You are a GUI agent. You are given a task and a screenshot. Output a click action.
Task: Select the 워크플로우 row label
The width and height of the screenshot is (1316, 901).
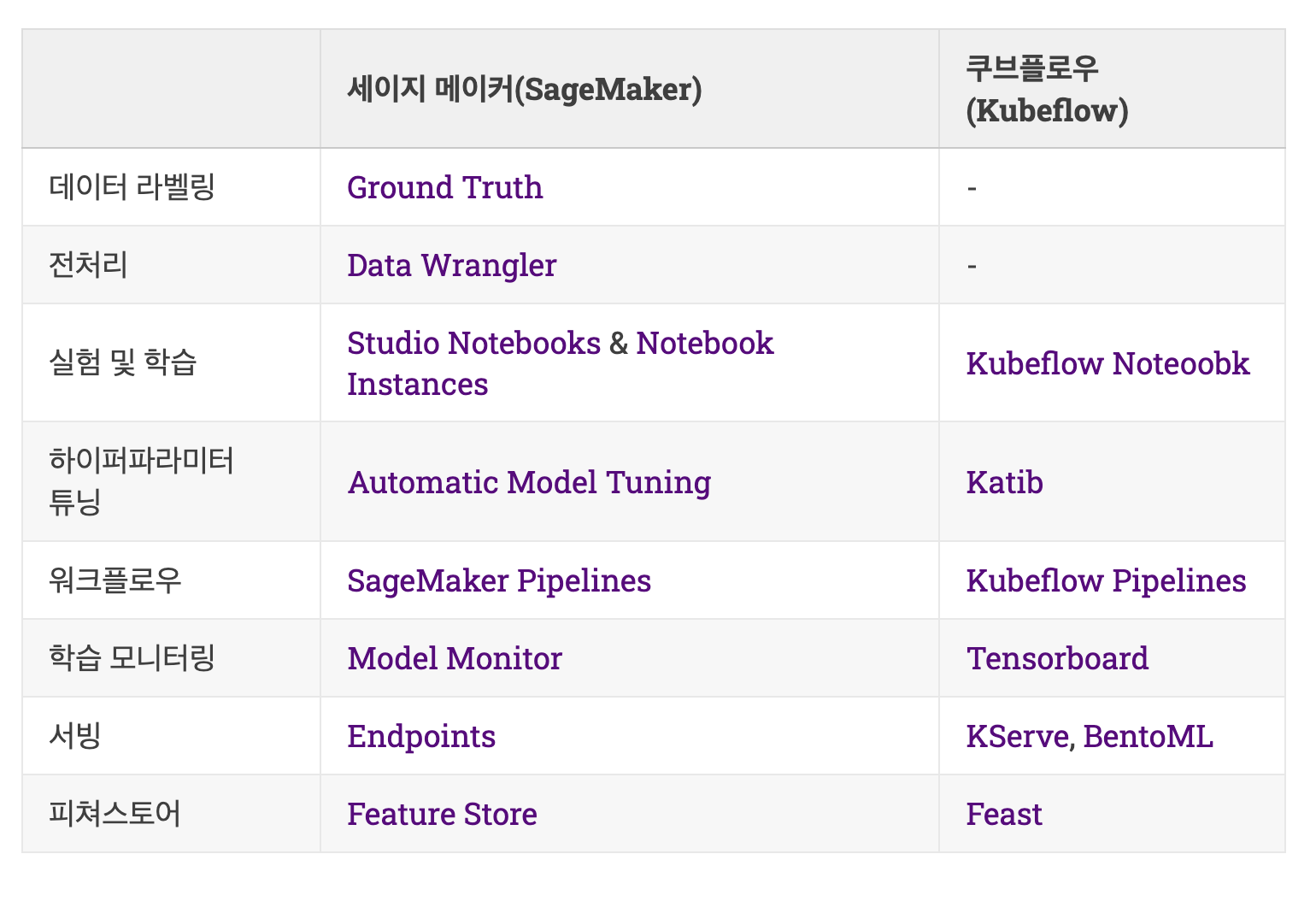click(115, 580)
